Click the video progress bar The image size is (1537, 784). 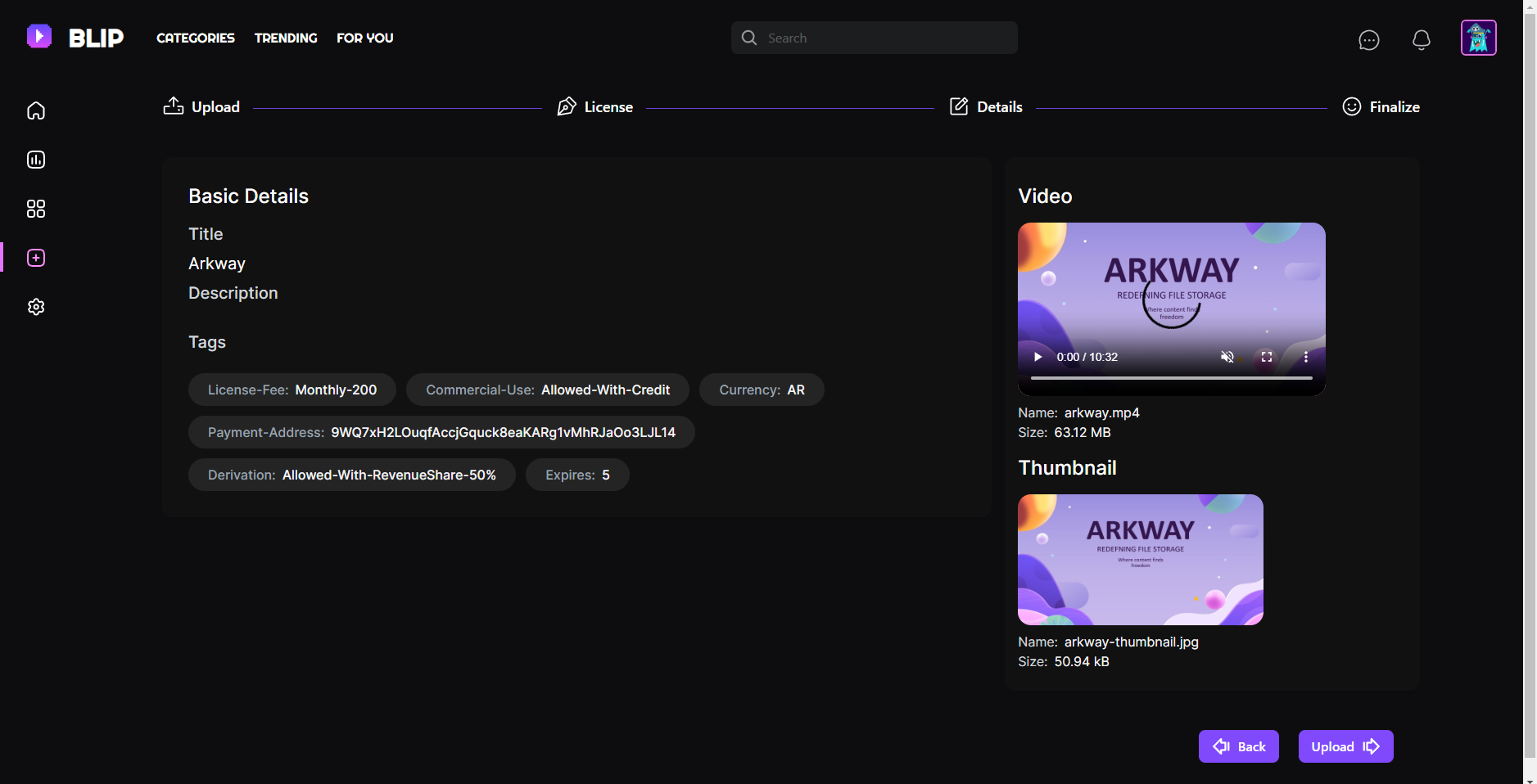(x=1172, y=378)
